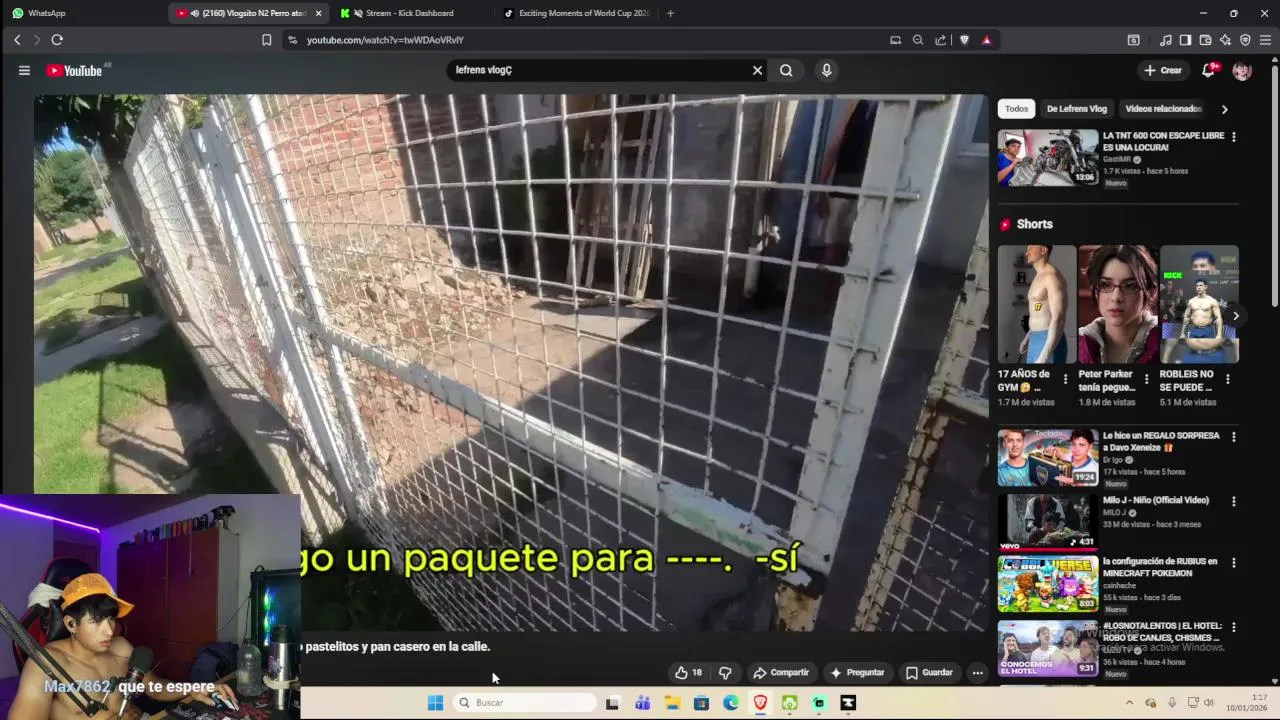Share the video via Compartir
The height and width of the screenshot is (720, 1280).
[x=781, y=672]
